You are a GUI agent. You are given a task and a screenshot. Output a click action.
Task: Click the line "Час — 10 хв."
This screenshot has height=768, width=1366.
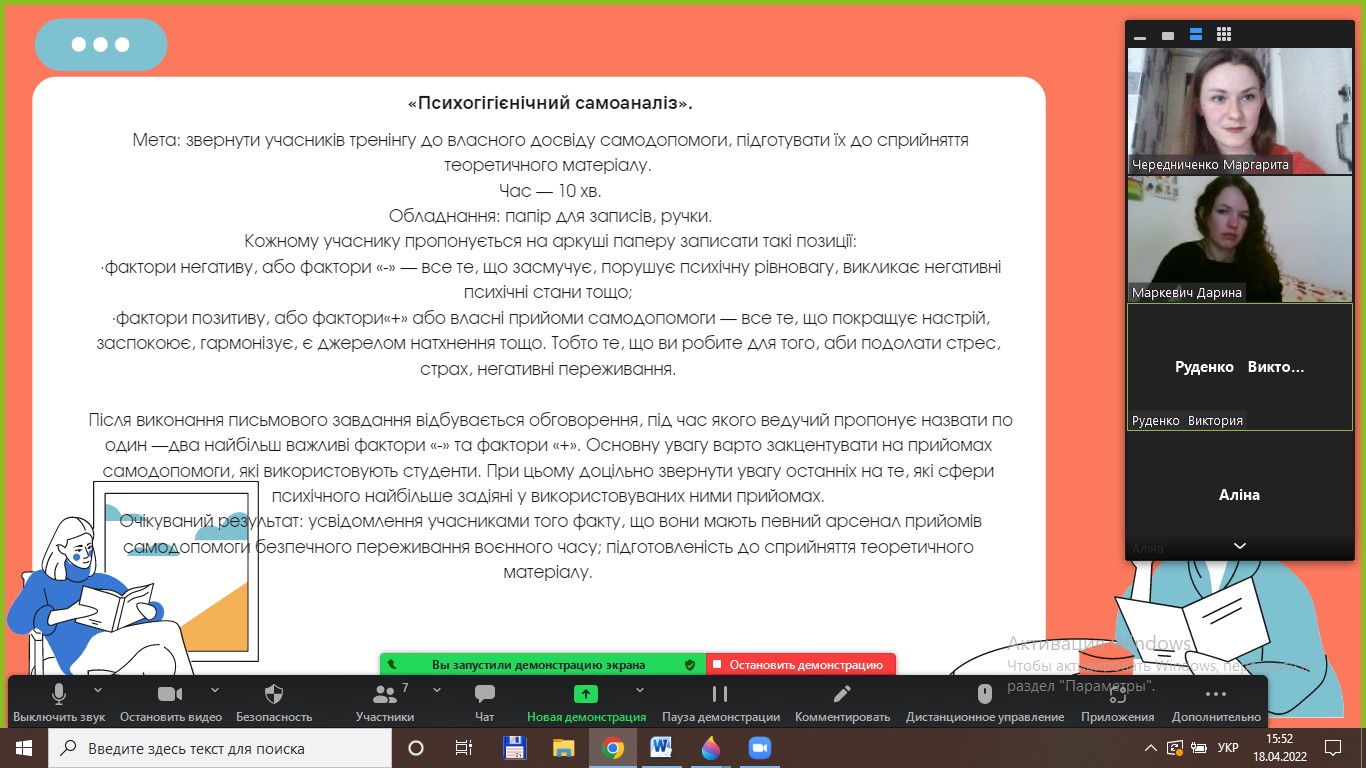(x=550, y=190)
